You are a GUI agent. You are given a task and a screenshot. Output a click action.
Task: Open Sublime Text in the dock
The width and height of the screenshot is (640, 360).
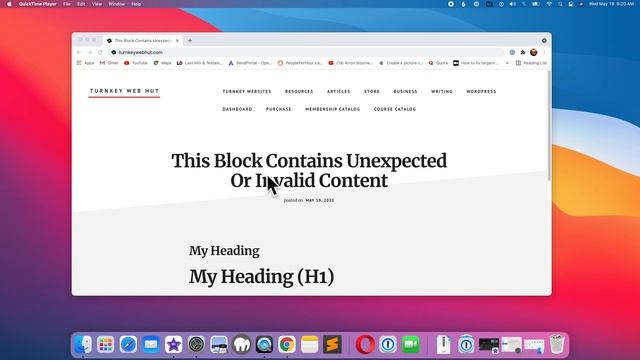pyautogui.click(x=332, y=345)
